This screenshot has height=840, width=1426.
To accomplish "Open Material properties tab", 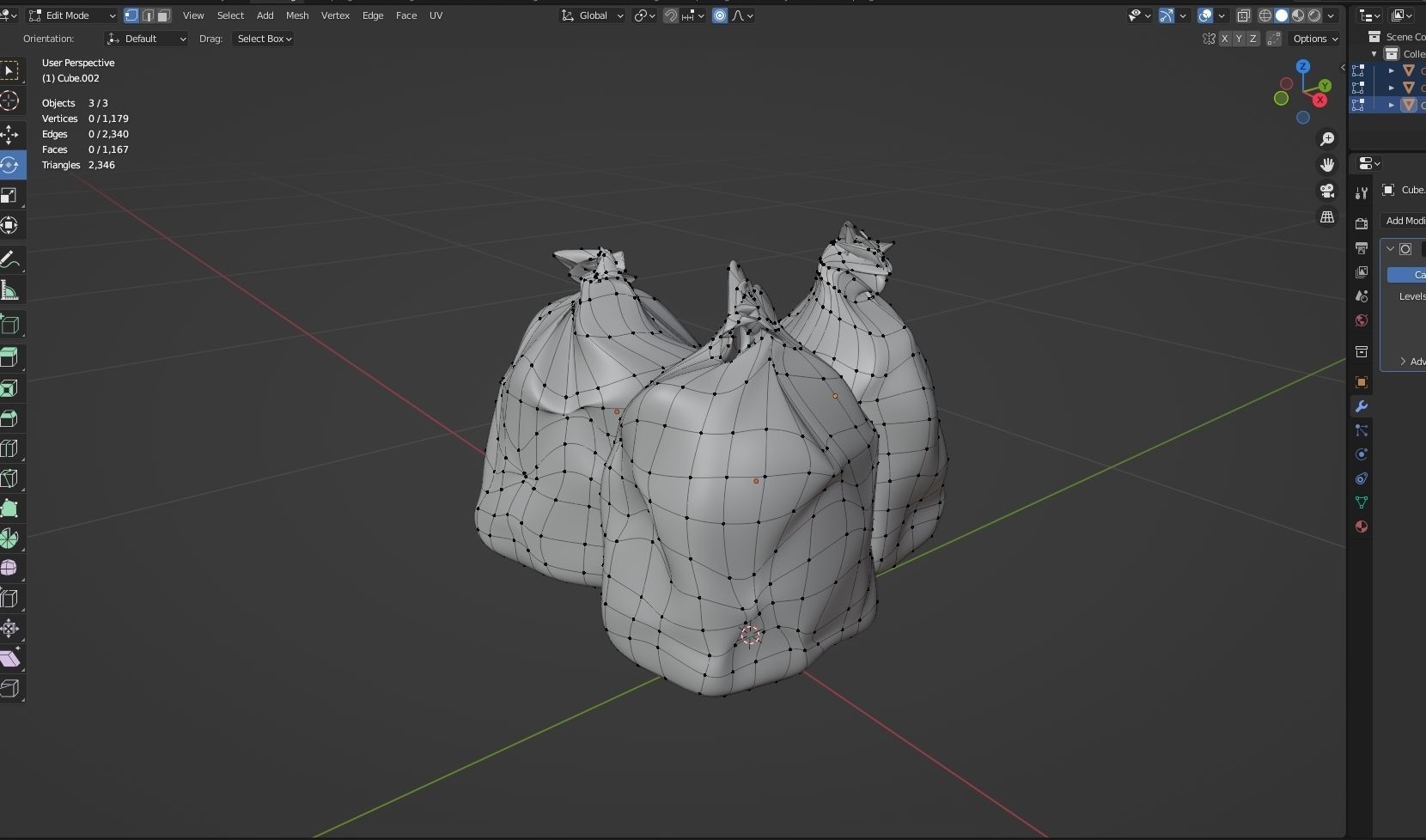I will [x=1361, y=527].
